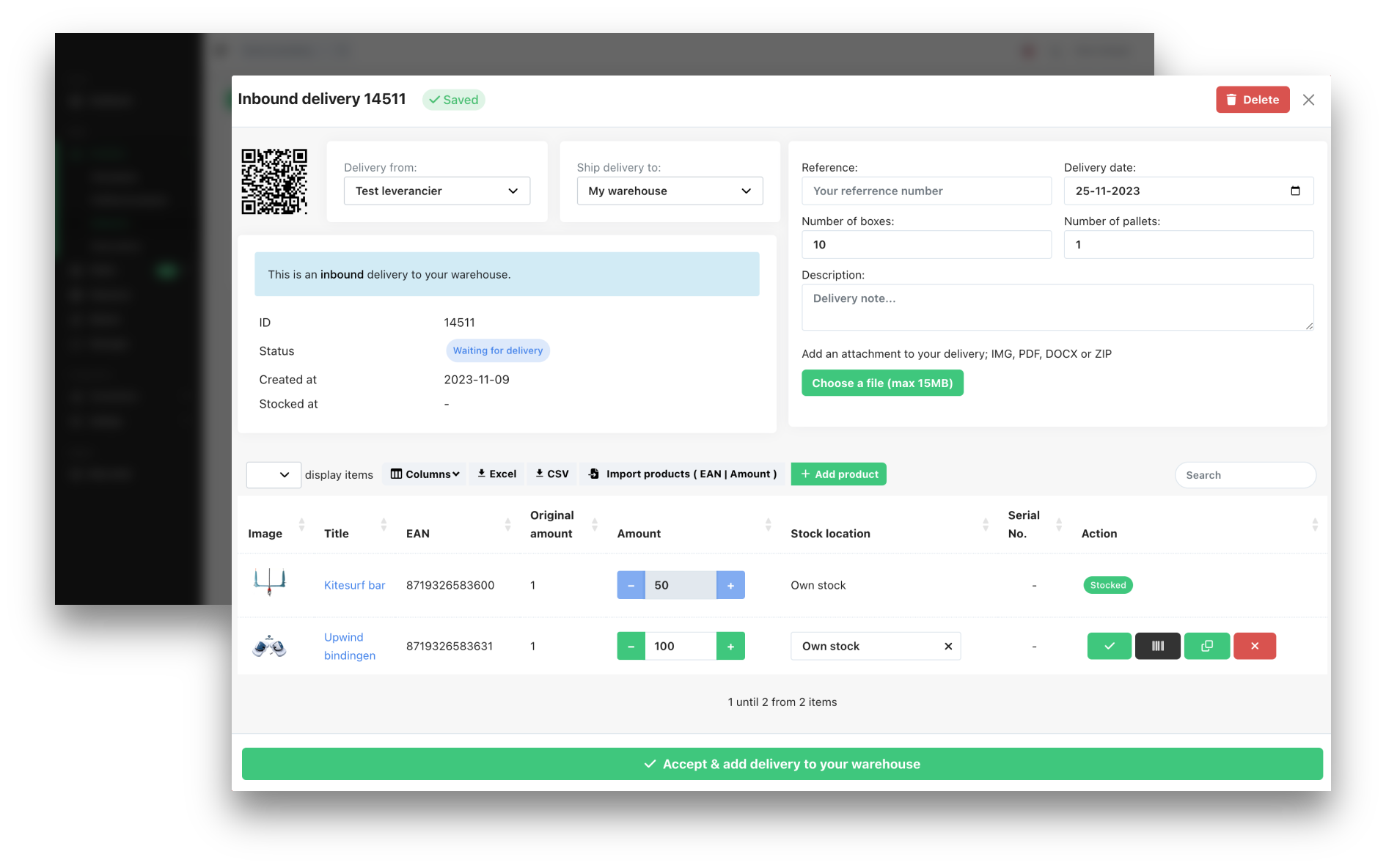Duplicate the Upwind bindingen row
The width and height of the screenshot is (1386, 868).
pos(1206,646)
